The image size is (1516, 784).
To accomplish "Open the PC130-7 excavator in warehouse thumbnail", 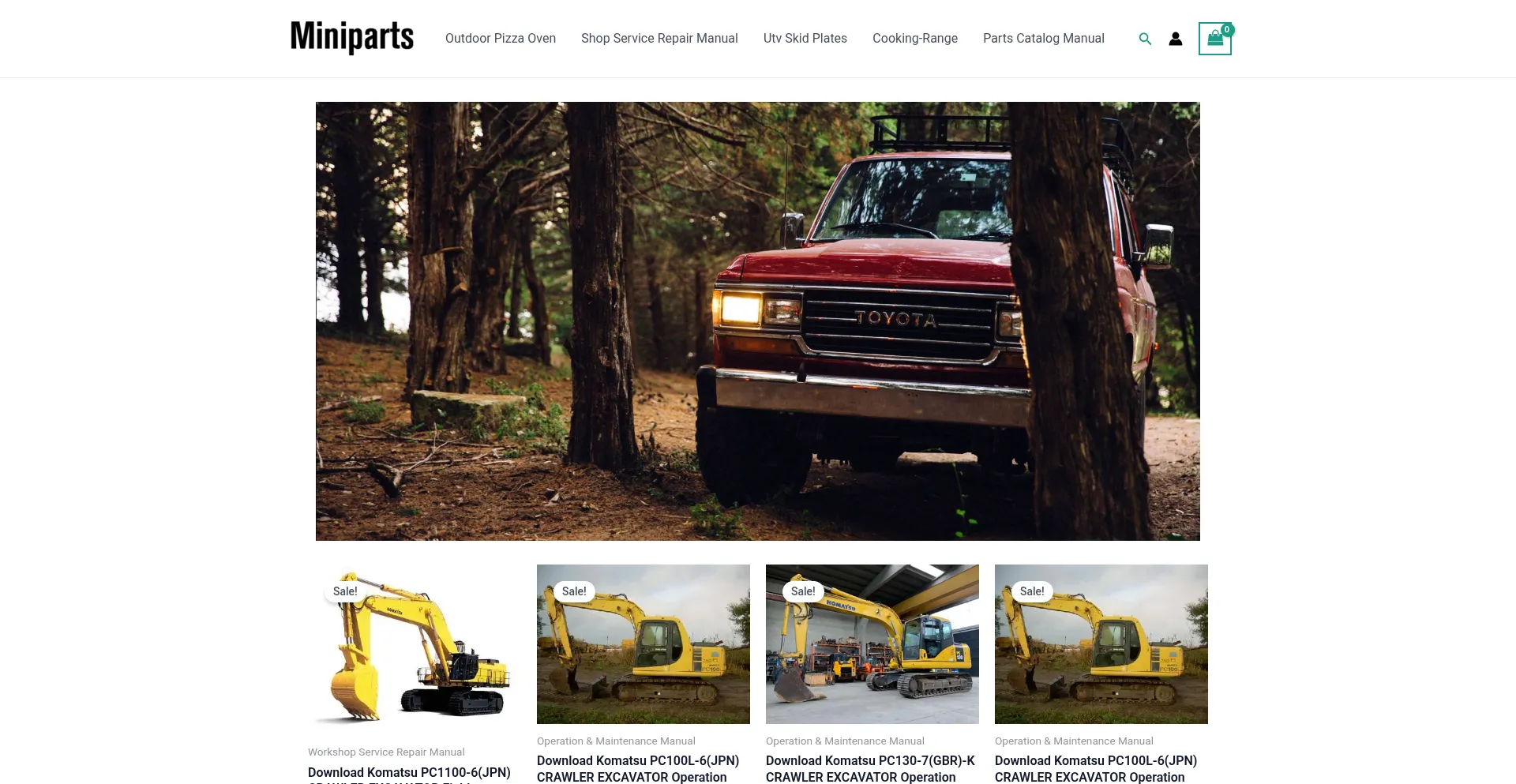I will 872,644.
